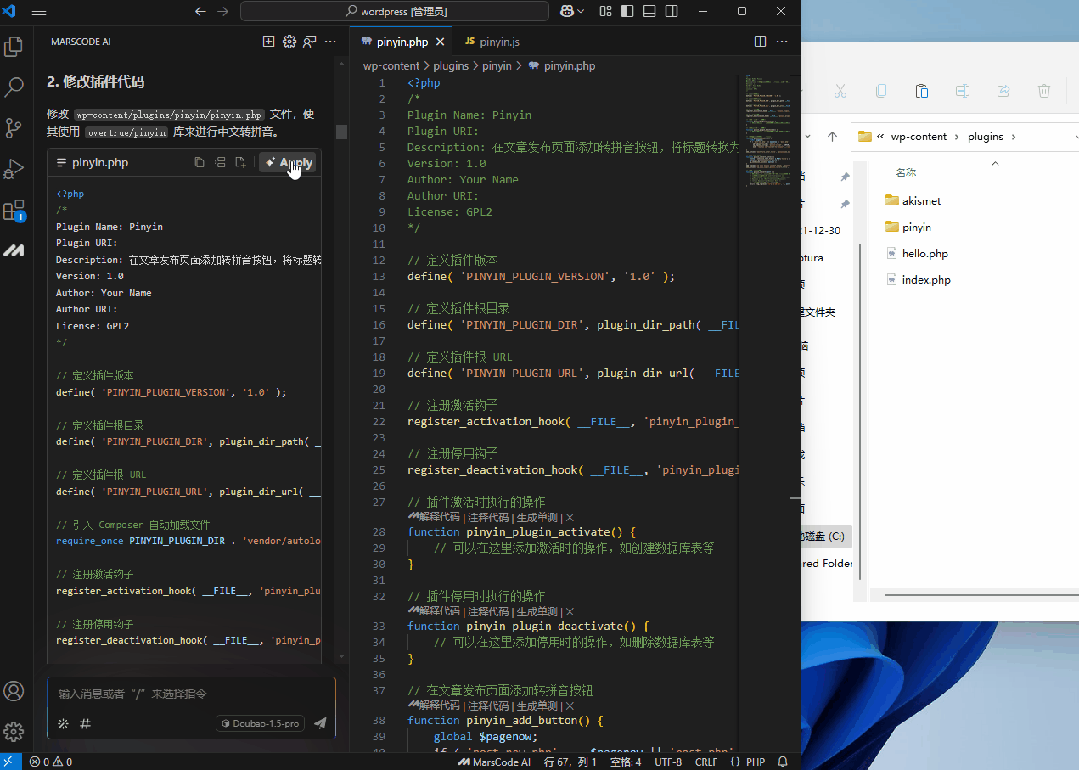The height and width of the screenshot is (770, 1079).
Task: Expand chevron after plugins in Explorer address bar
Action: pos(1013,136)
